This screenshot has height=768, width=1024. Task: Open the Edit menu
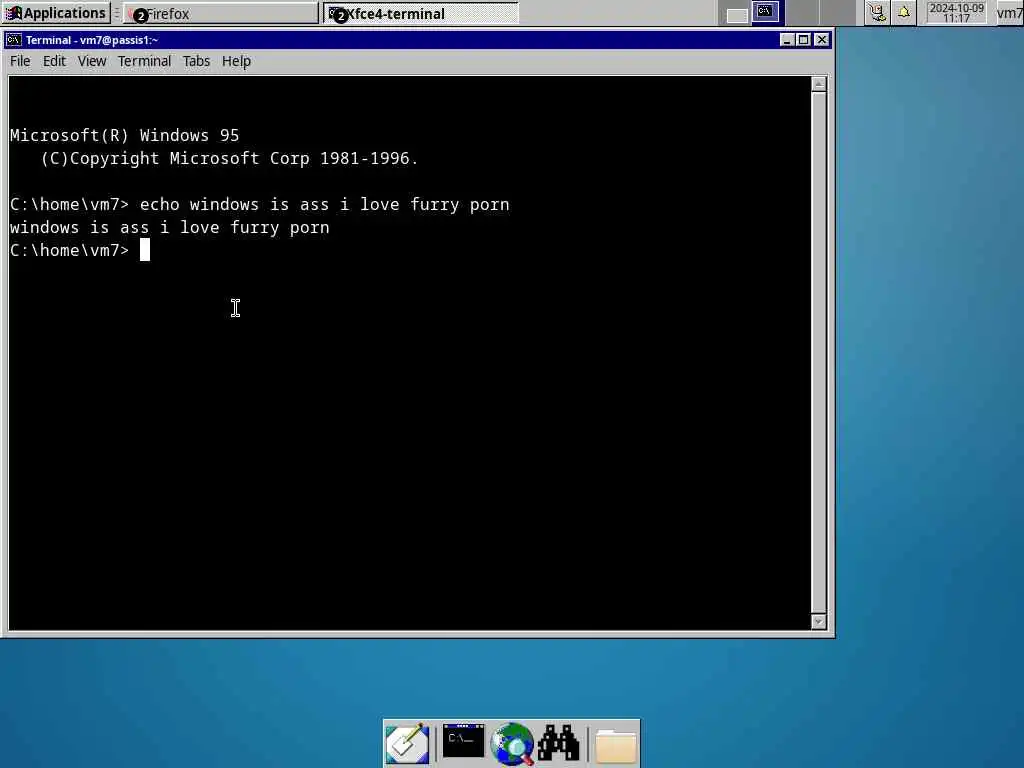54,61
